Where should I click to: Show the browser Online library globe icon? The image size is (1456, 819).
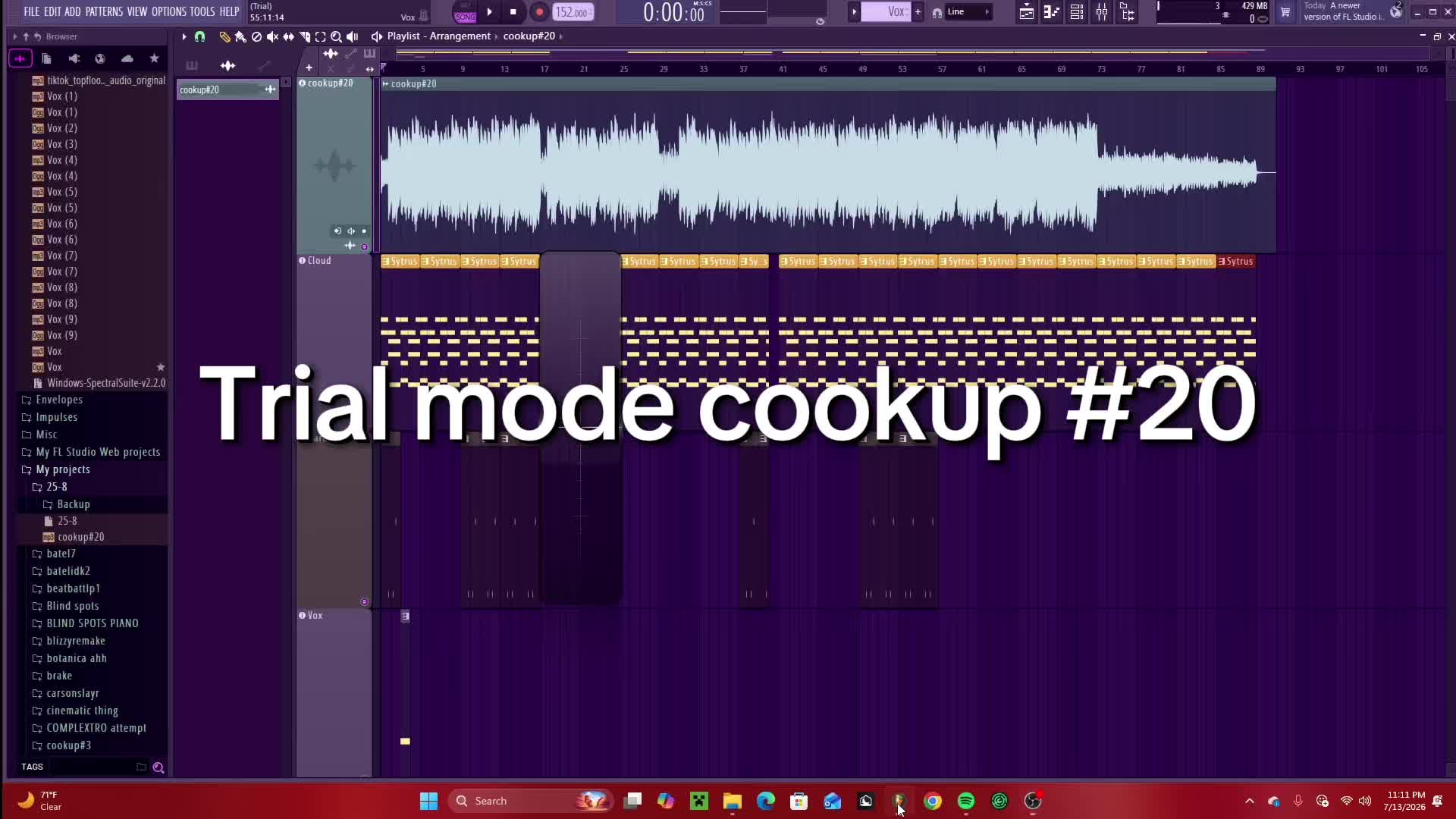coord(99,58)
